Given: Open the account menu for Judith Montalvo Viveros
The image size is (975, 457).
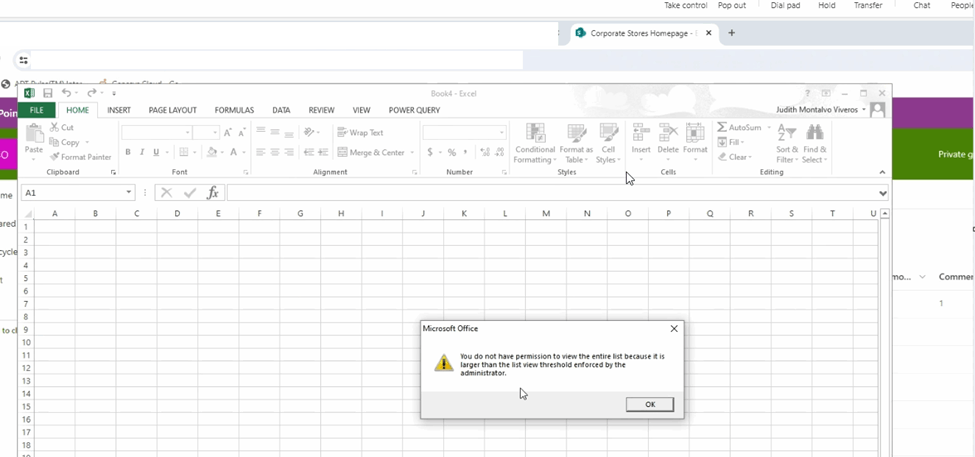Looking at the screenshot, I should pyautogui.click(x=821, y=110).
